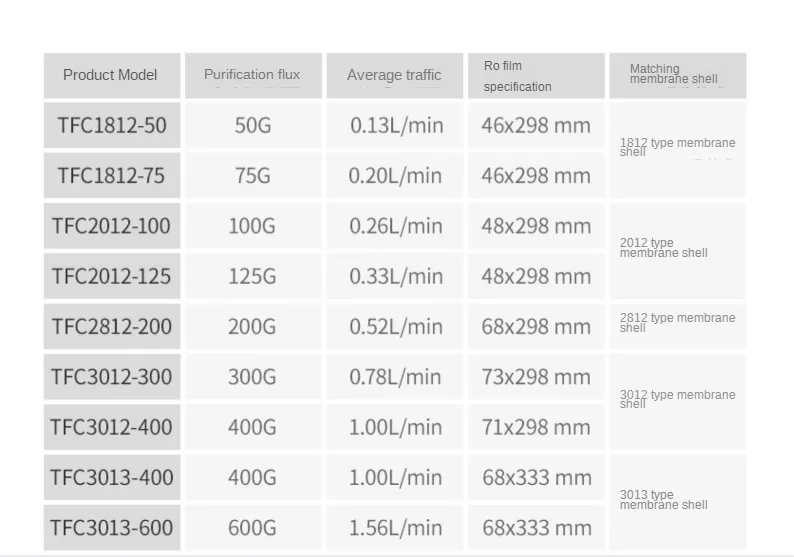Click the 600G purification flux value
The image size is (794, 557).
point(253,527)
